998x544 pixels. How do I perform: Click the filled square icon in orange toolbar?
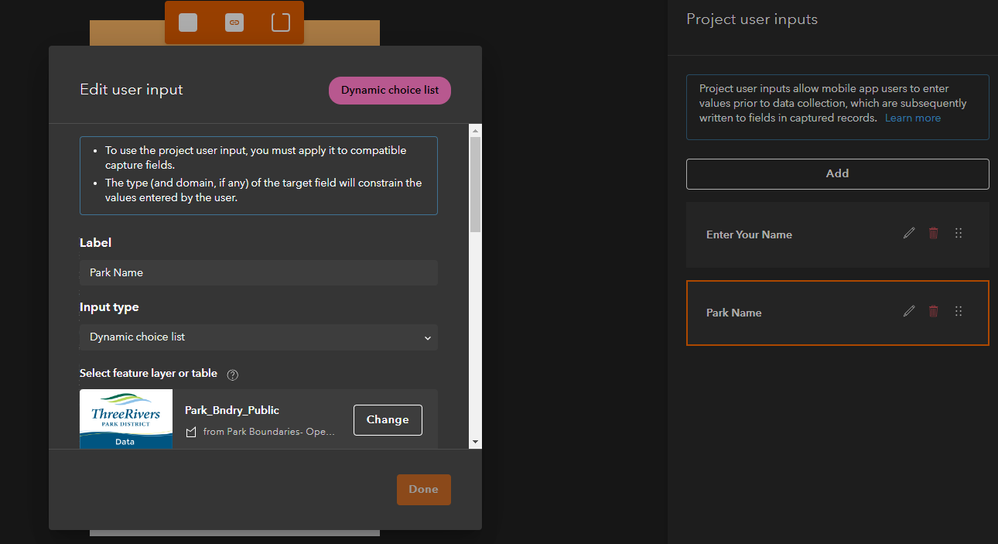188,22
